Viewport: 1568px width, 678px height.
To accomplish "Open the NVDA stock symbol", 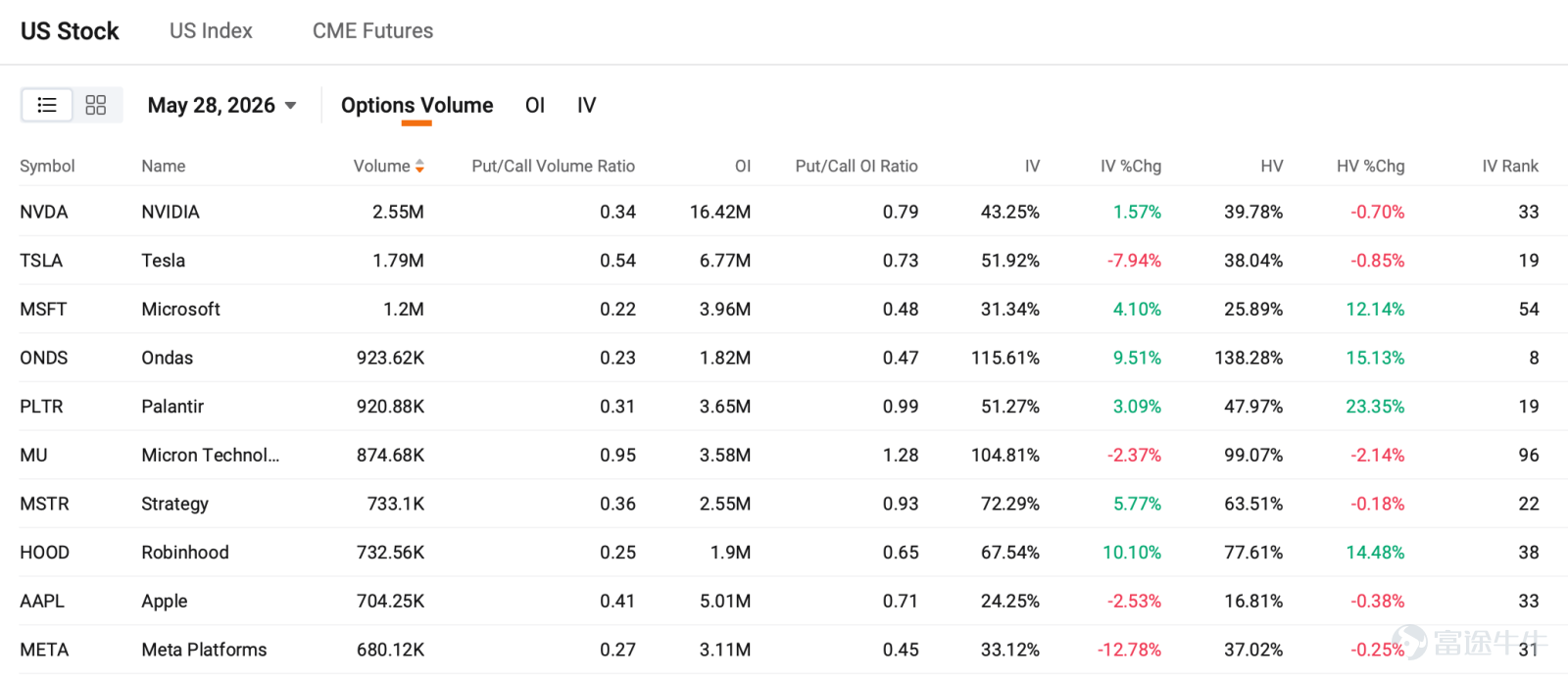I will pos(44,212).
